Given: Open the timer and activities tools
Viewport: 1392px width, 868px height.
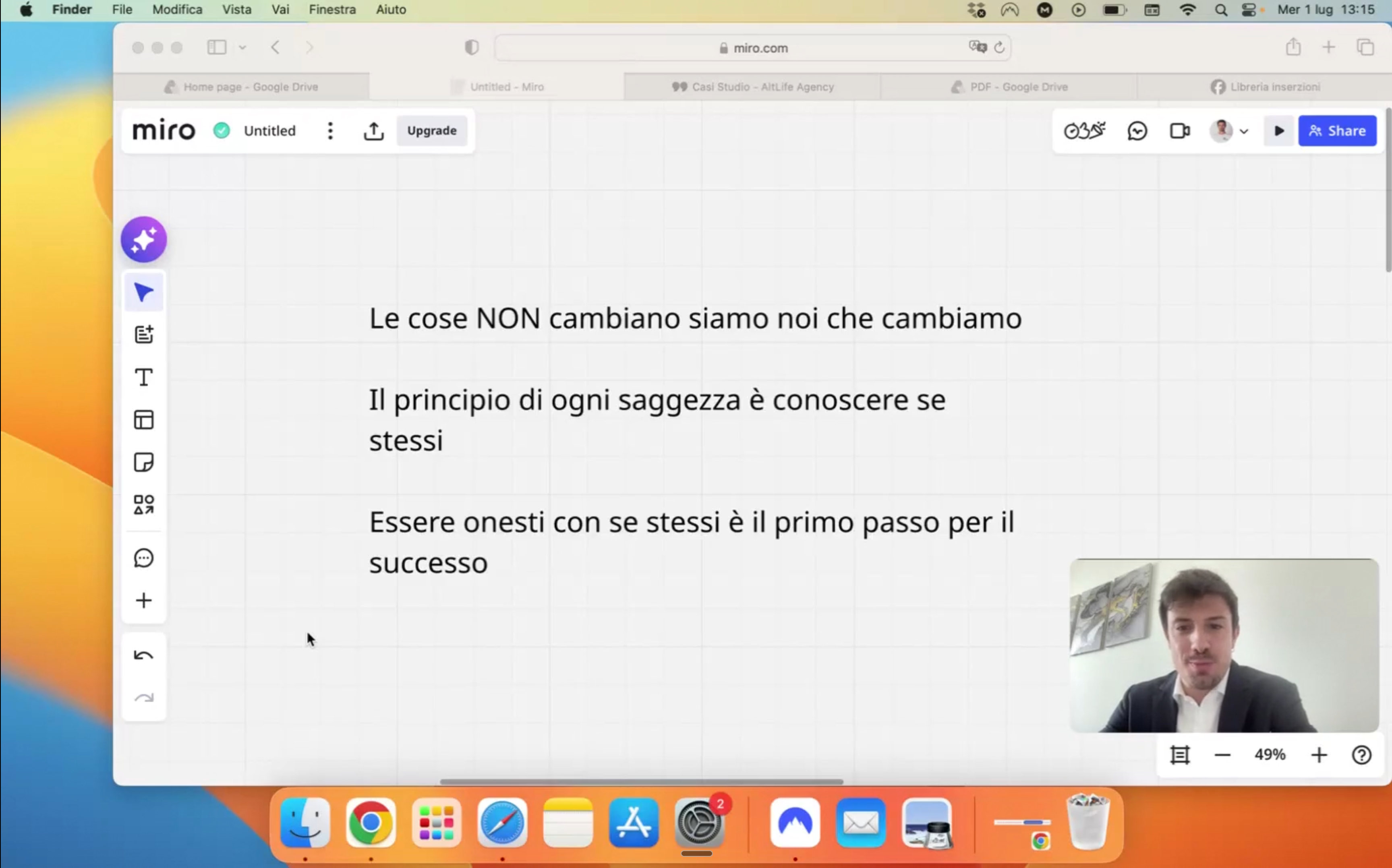Looking at the screenshot, I should (1084, 131).
